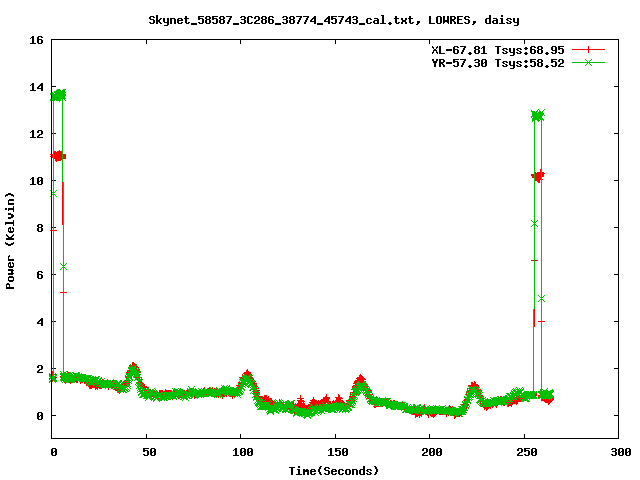Click the y-axis tick label 0
This screenshot has width=640, height=480.
coord(40,416)
